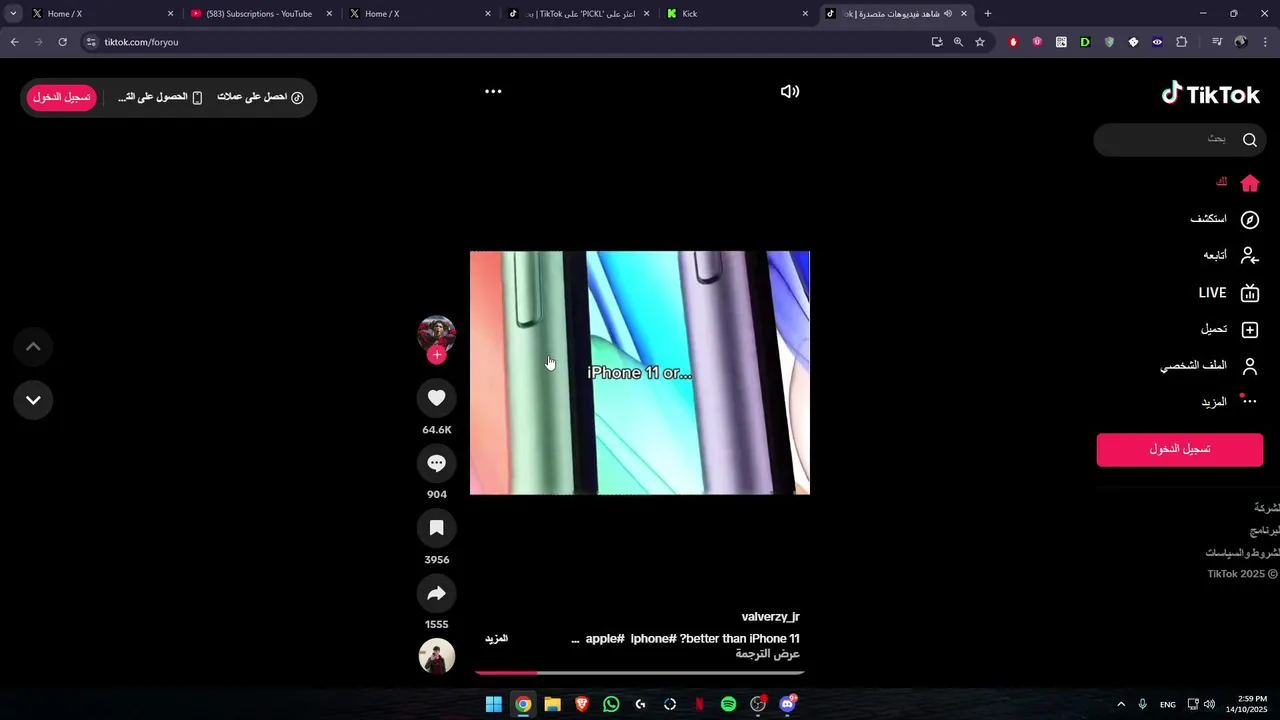Open the Windows Start button
Viewport: 1280px width, 720px height.
[494, 704]
